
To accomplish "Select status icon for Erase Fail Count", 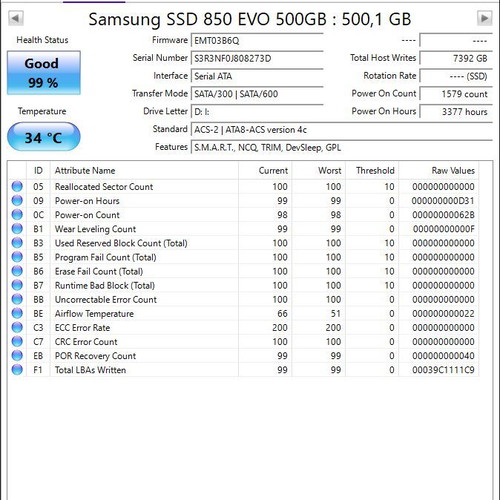I will (17, 271).
